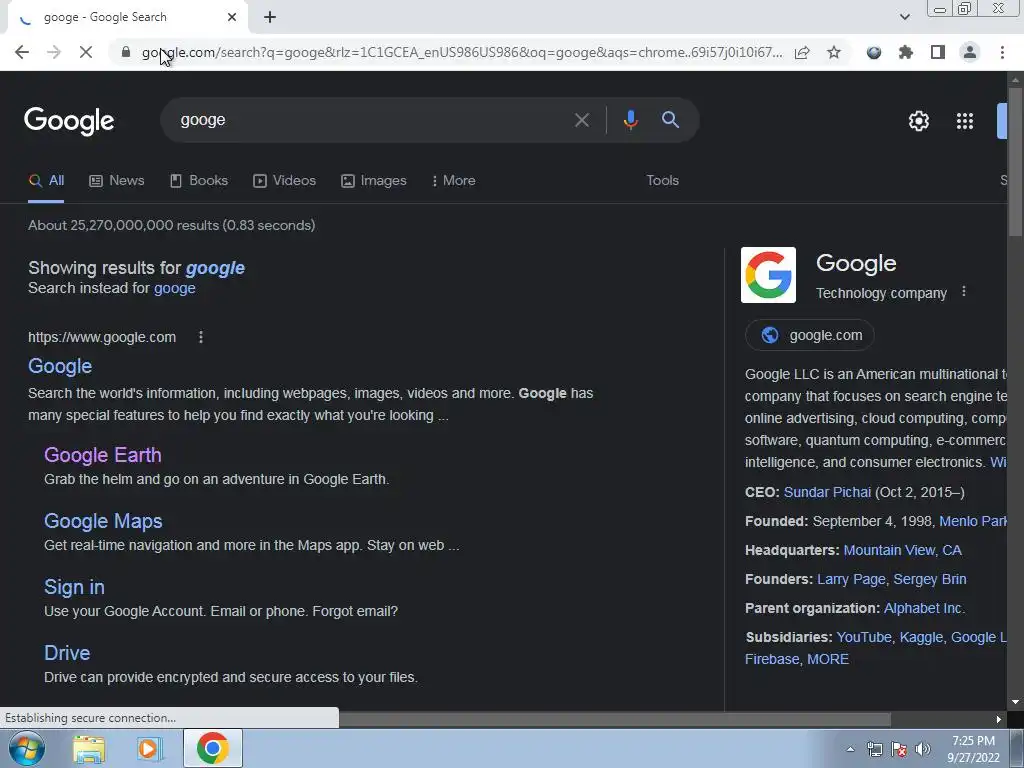This screenshot has height=768, width=1024.
Task: Show MORE subsidiaries
Action: (x=827, y=659)
